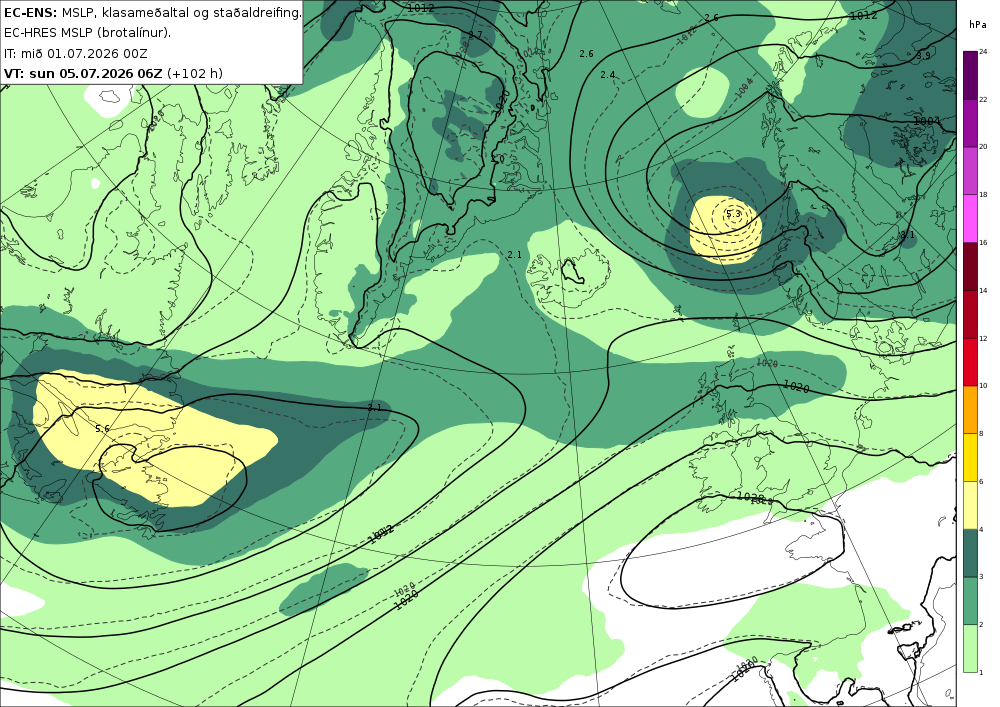
Task: Click the 'VT: sun 05.07.2026 06Z' valid time line
Action: click(x=83, y=73)
